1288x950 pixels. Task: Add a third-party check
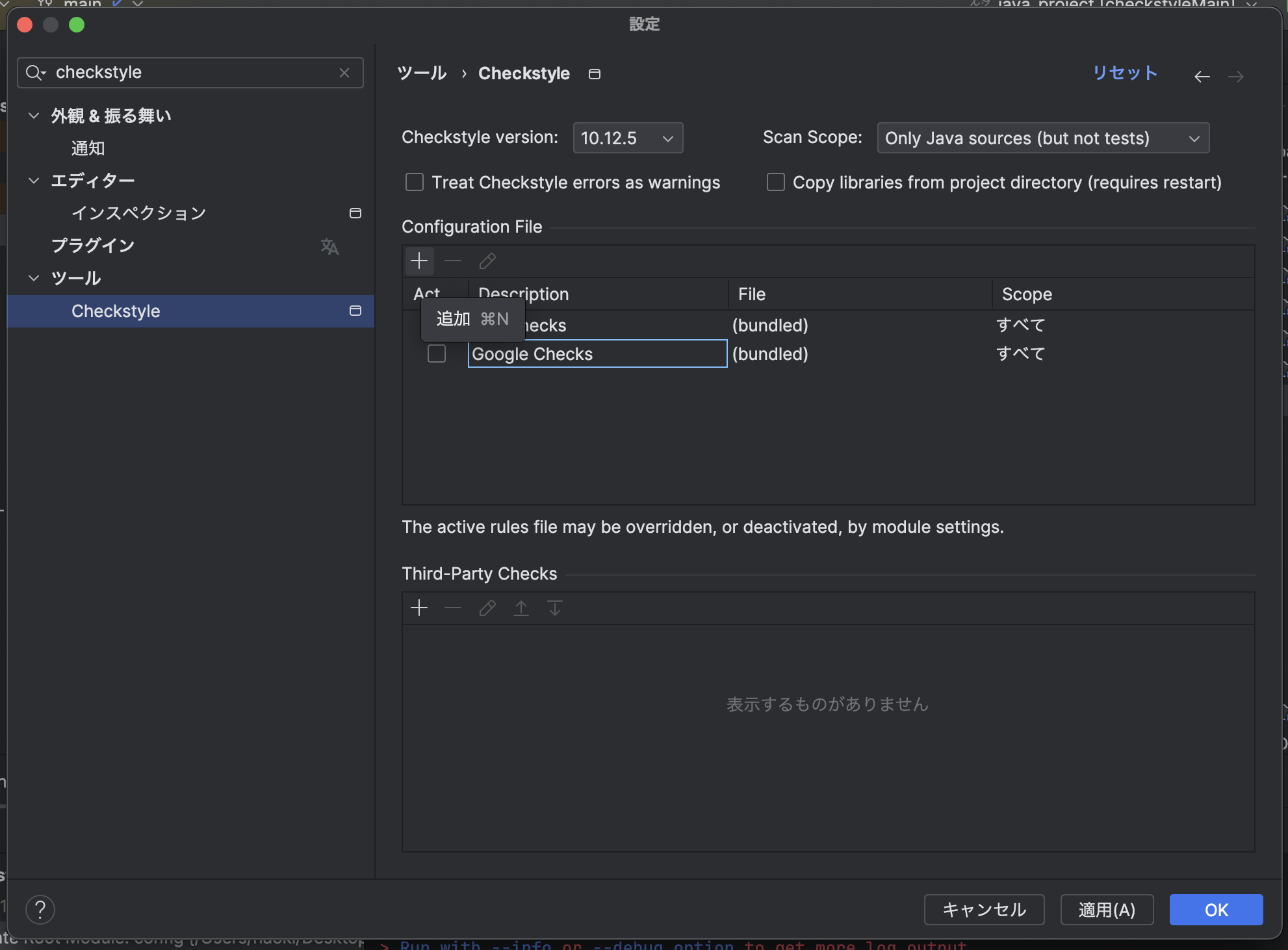(419, 608)
